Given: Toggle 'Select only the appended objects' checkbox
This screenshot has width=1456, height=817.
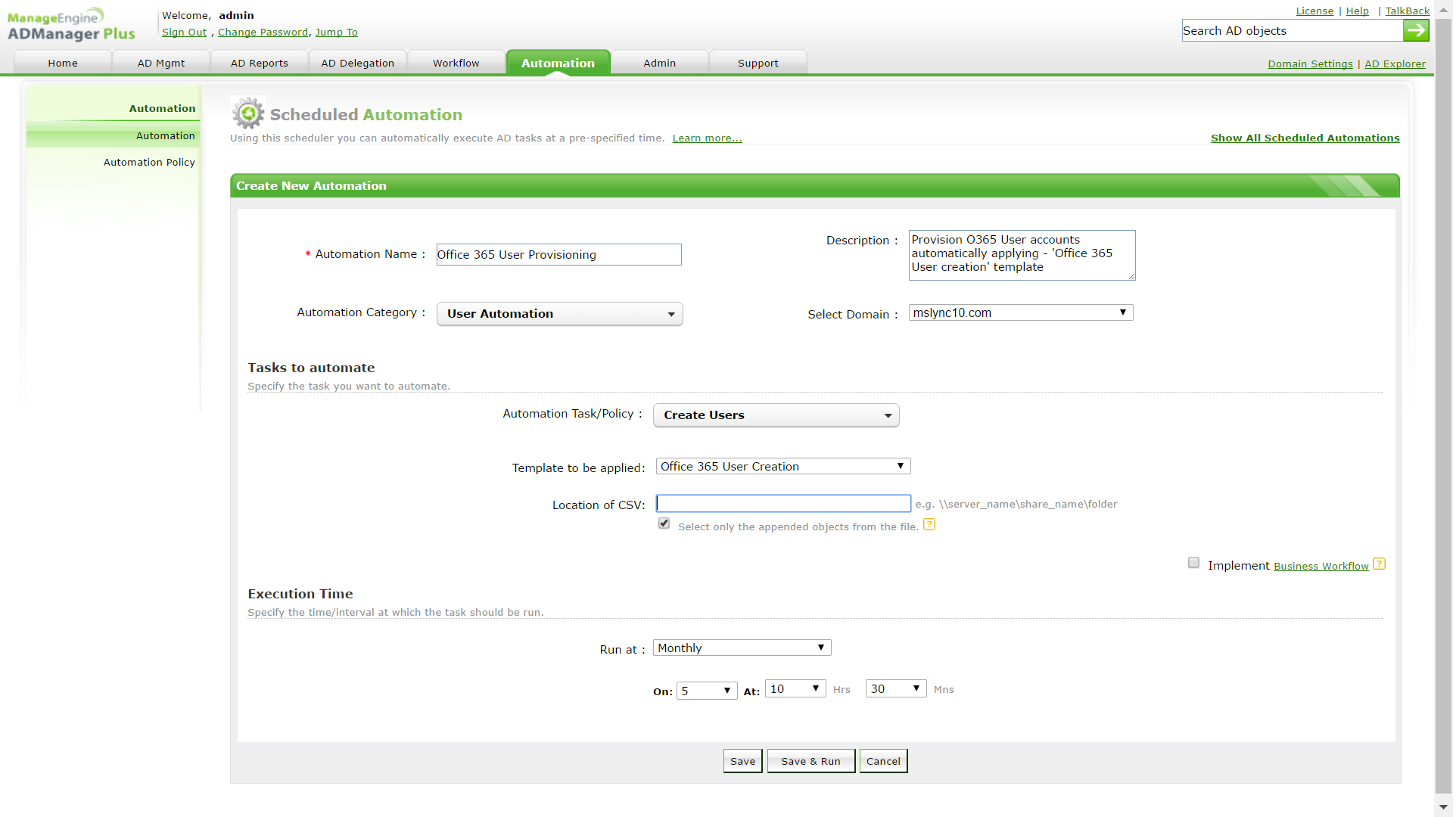Looking at the screenshot, I should pyautogui.click(x=665, y=524).
